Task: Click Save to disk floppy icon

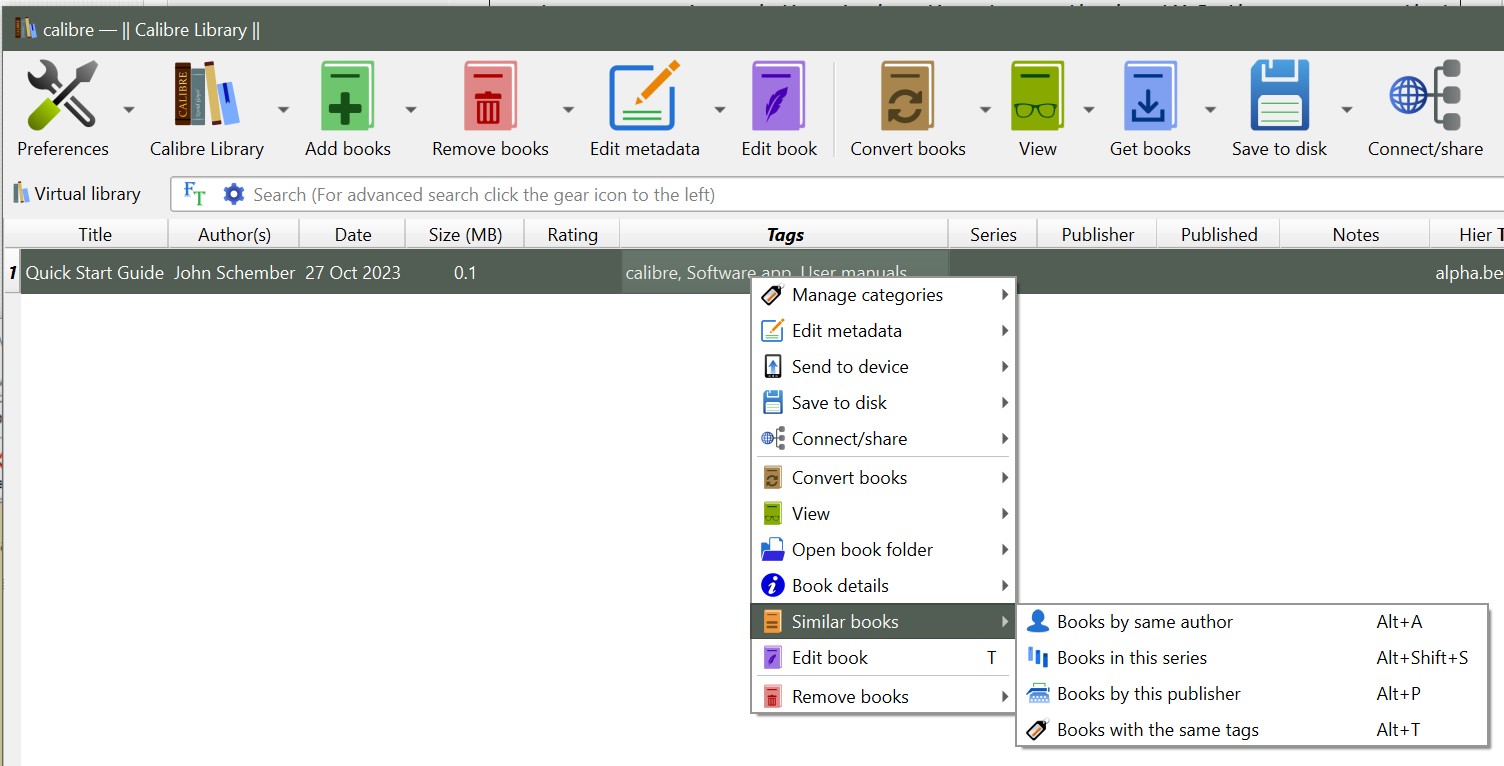Action: point(1279,97)
